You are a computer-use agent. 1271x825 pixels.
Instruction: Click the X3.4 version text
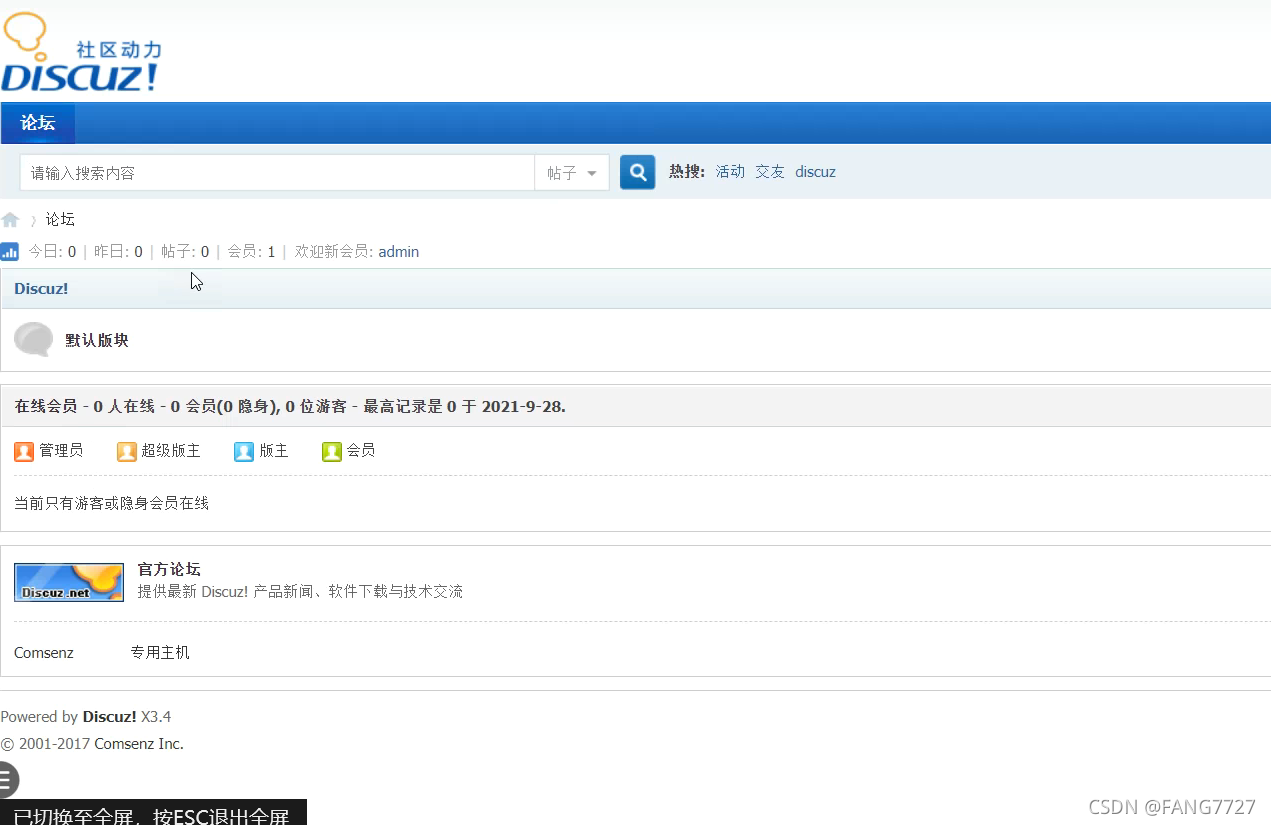coord(156,717)
